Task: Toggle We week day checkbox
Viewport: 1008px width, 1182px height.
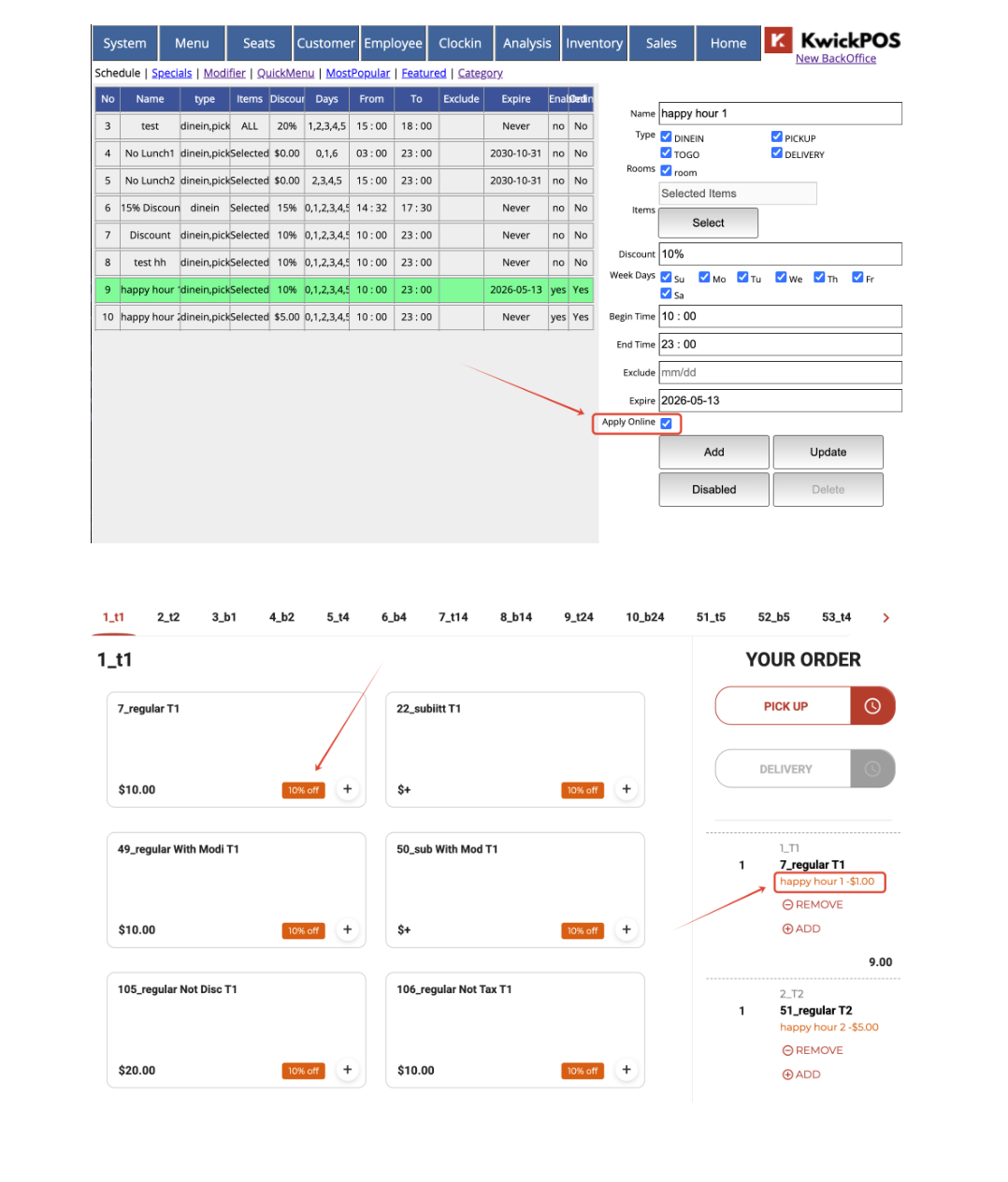Action: [782, 278]
